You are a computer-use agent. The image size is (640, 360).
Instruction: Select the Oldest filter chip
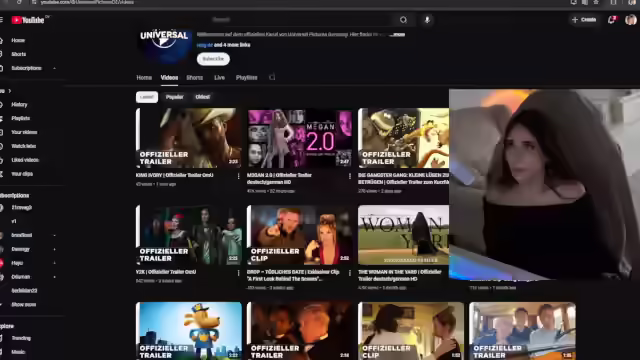coord(202,97)
